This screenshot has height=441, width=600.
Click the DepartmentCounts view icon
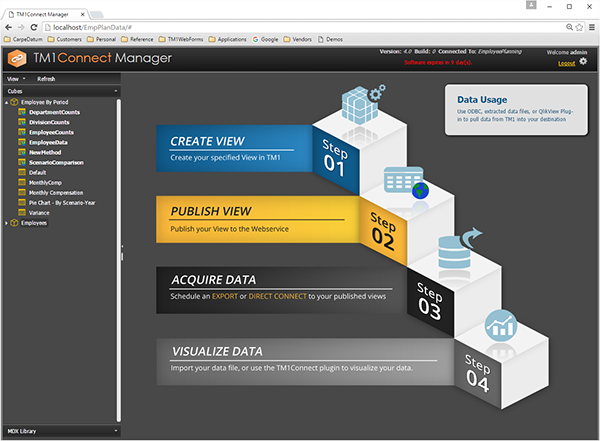pos(22,112)
